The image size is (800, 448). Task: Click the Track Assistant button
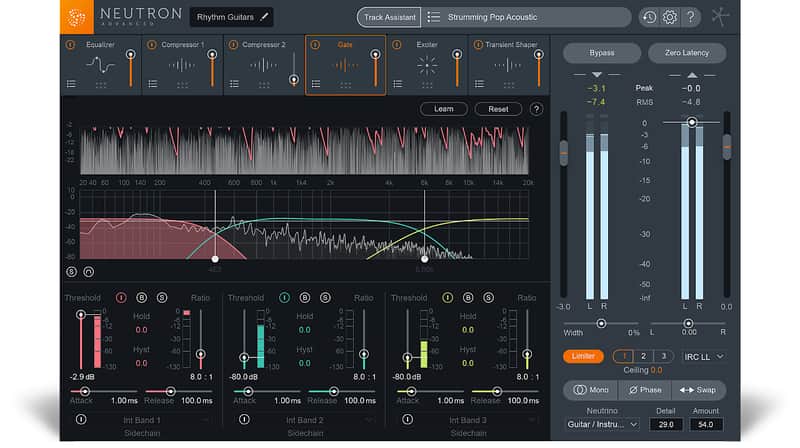coord(389,17)
